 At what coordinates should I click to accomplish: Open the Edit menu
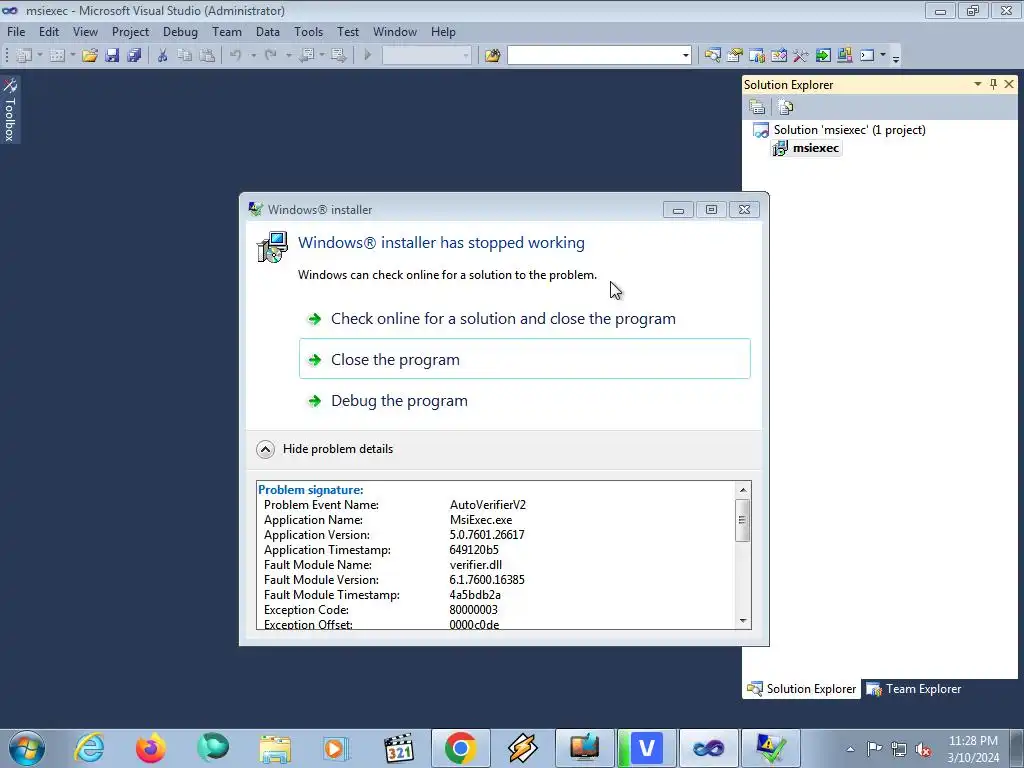click(x=48, y=31)
